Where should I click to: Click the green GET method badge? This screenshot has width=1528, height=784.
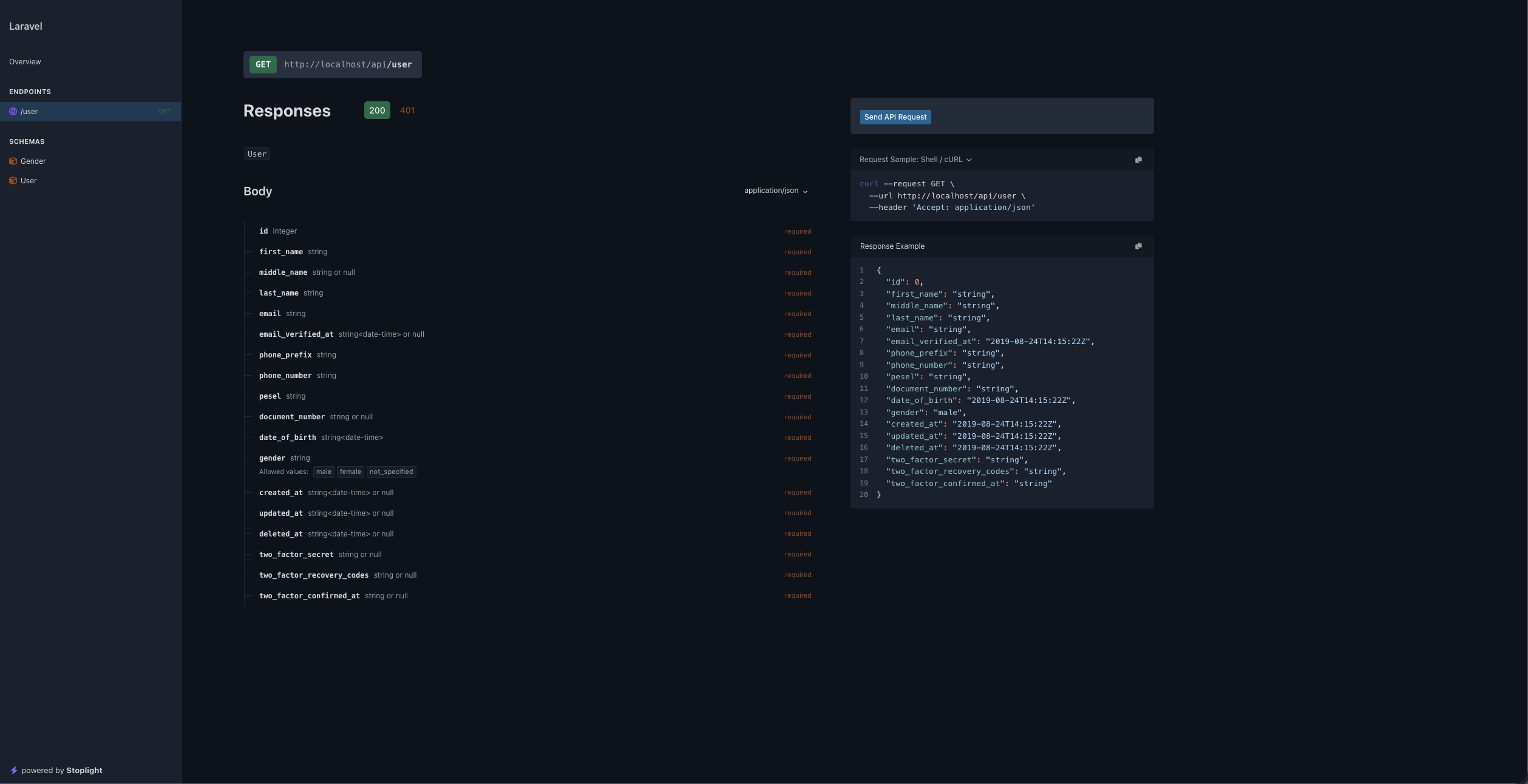coord(263,64)
